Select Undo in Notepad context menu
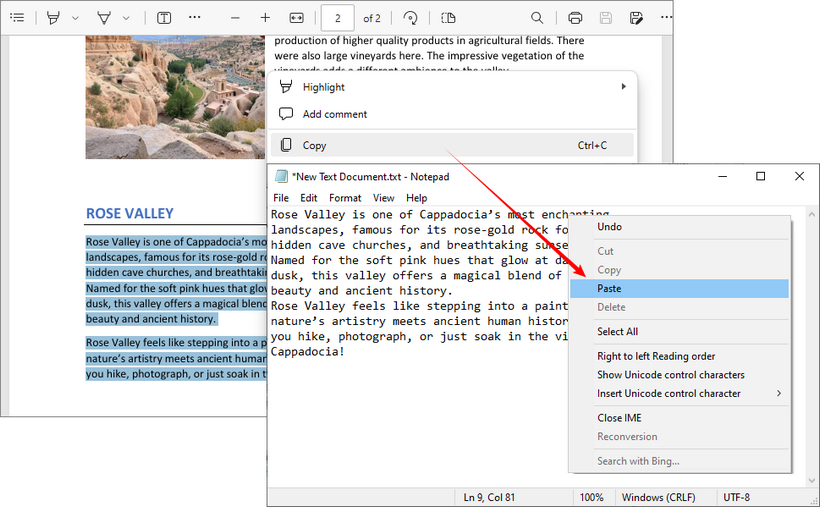820x507 pixels. tap(680, 227)
